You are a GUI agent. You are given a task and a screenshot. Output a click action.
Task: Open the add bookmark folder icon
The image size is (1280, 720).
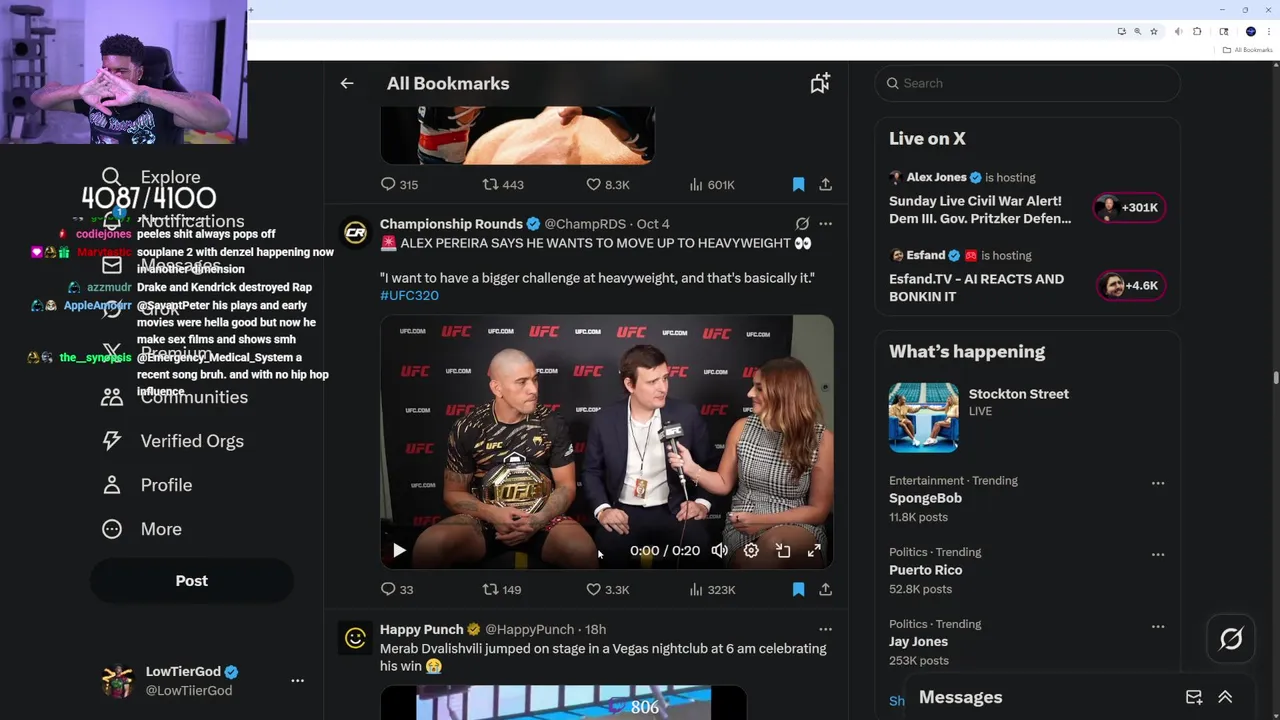tap(820, 84)
